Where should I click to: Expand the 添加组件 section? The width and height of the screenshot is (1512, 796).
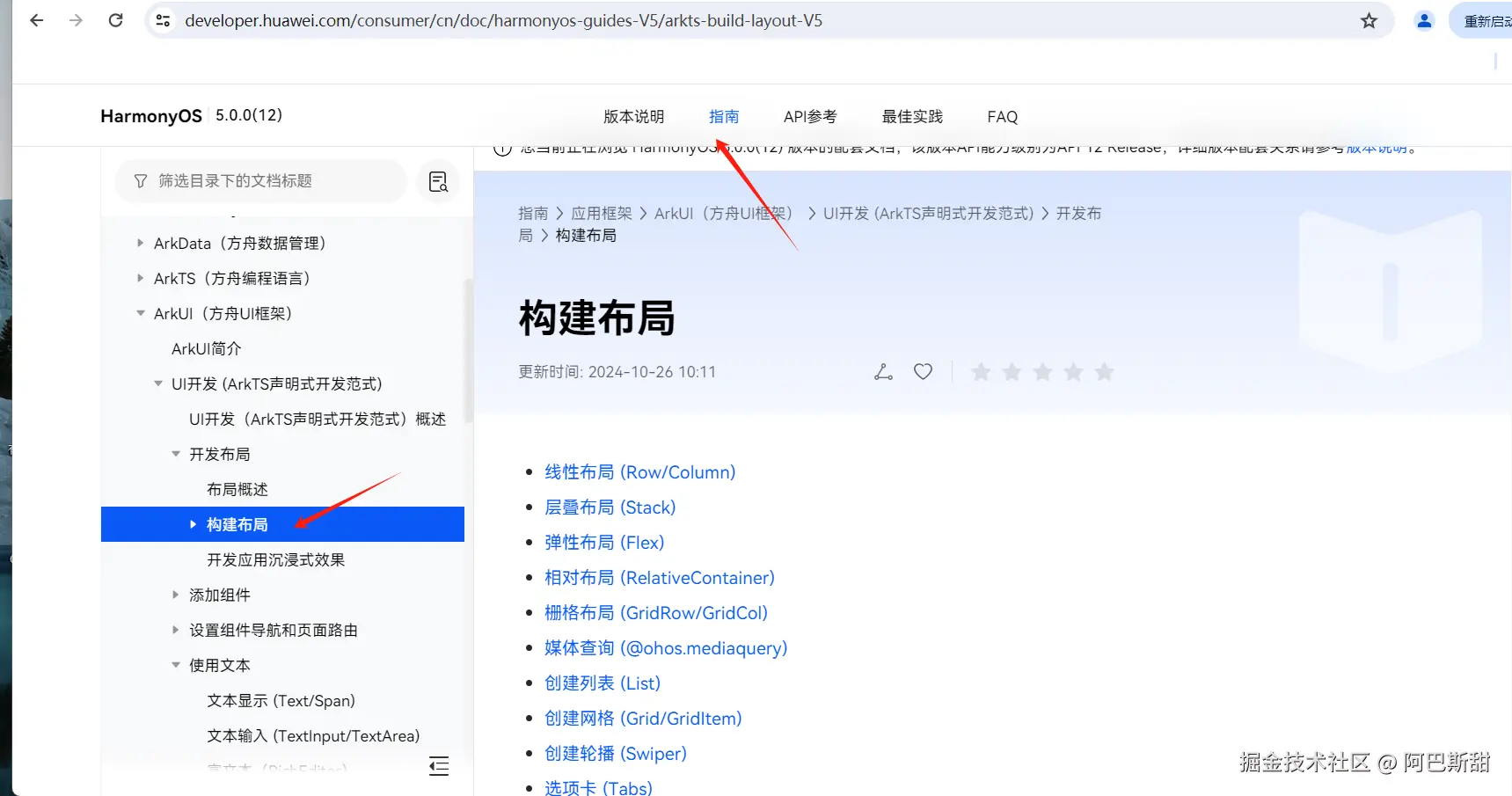click(x=175, y=595)
